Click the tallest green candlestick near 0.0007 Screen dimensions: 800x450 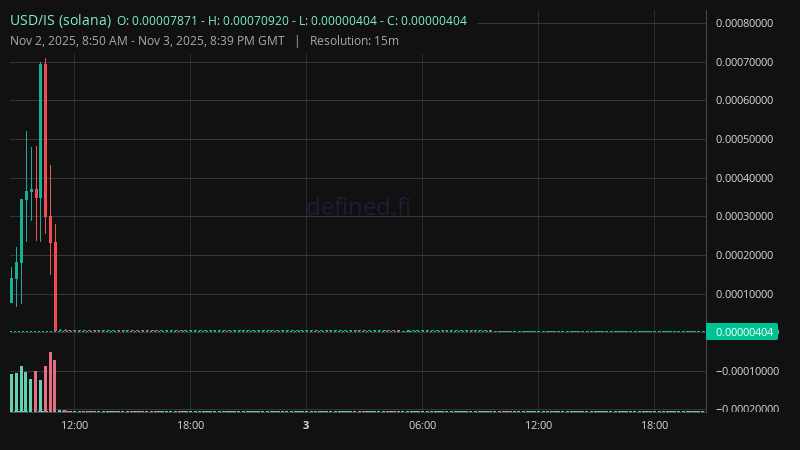pyautogui.click(x=41, y=130)
